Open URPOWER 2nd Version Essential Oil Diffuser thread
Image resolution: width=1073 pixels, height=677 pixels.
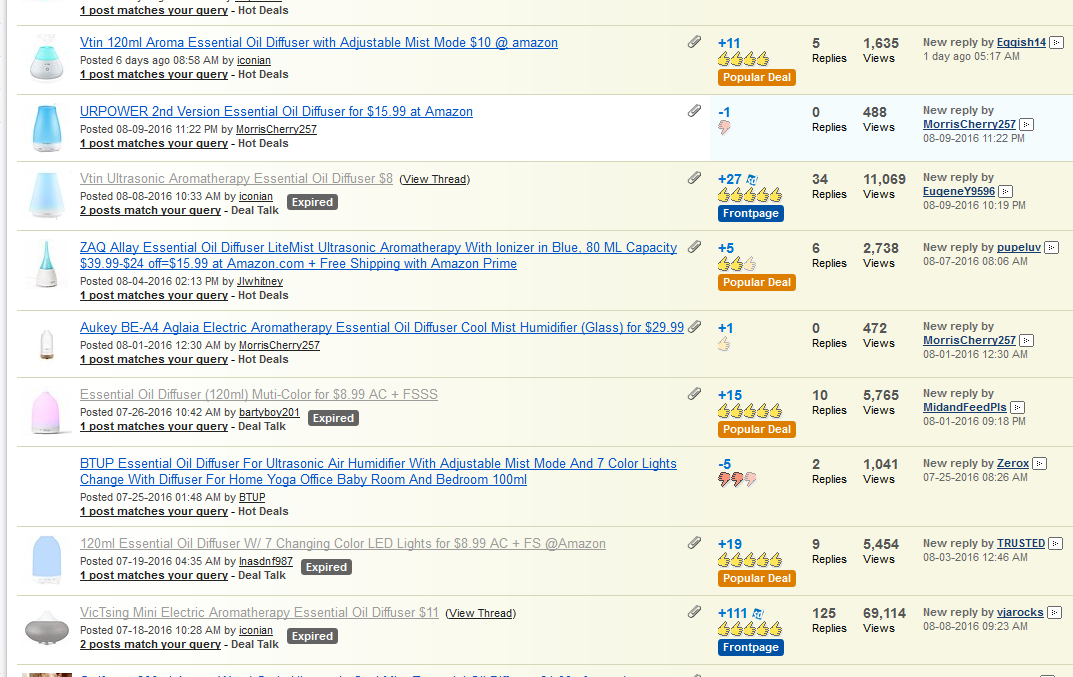276,112
